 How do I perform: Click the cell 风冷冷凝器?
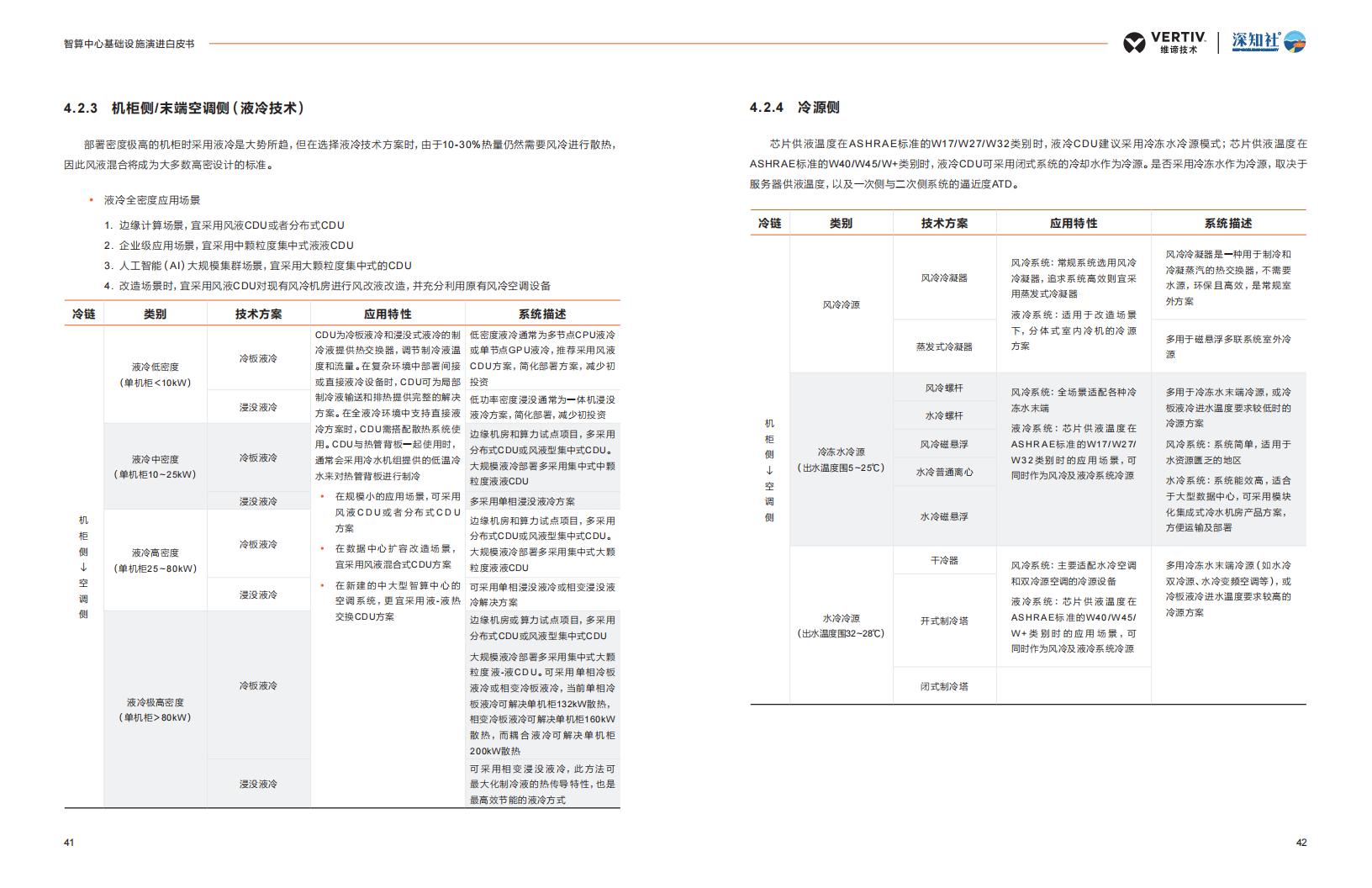click(x=944, y=277)
